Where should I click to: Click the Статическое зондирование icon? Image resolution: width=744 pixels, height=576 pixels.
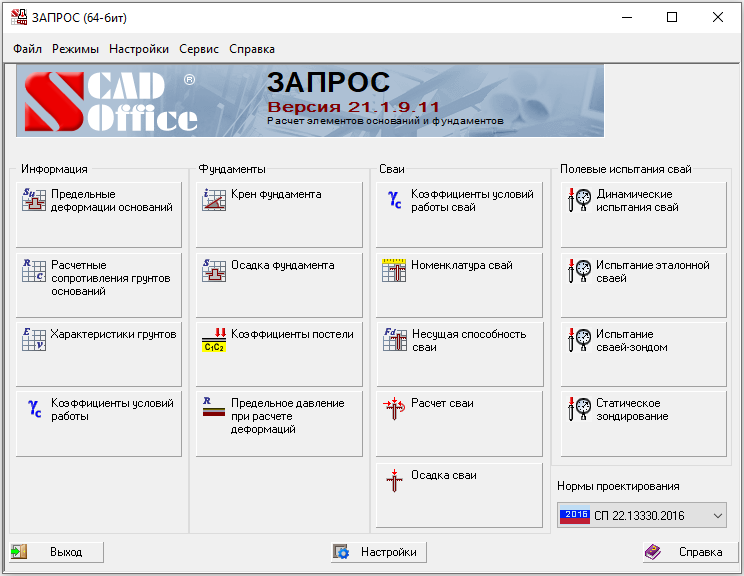(x=578, y=409)
